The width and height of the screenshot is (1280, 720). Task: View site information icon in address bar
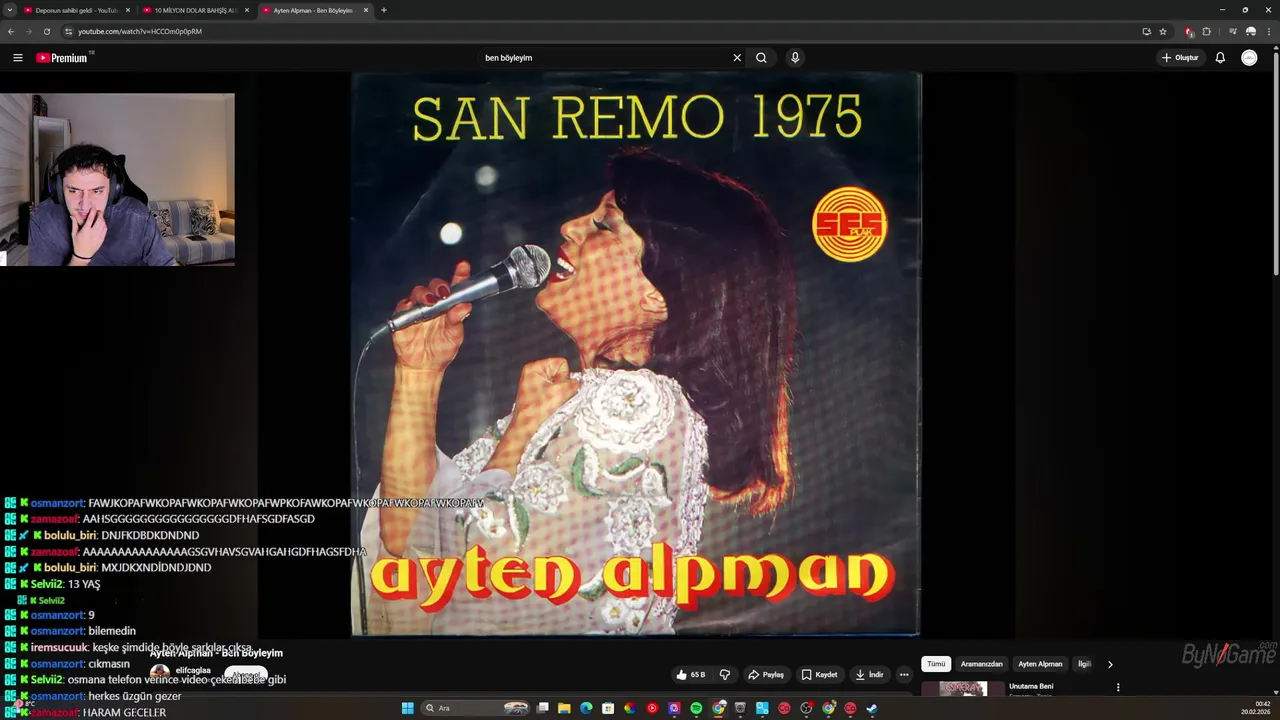tap(68, 31)
